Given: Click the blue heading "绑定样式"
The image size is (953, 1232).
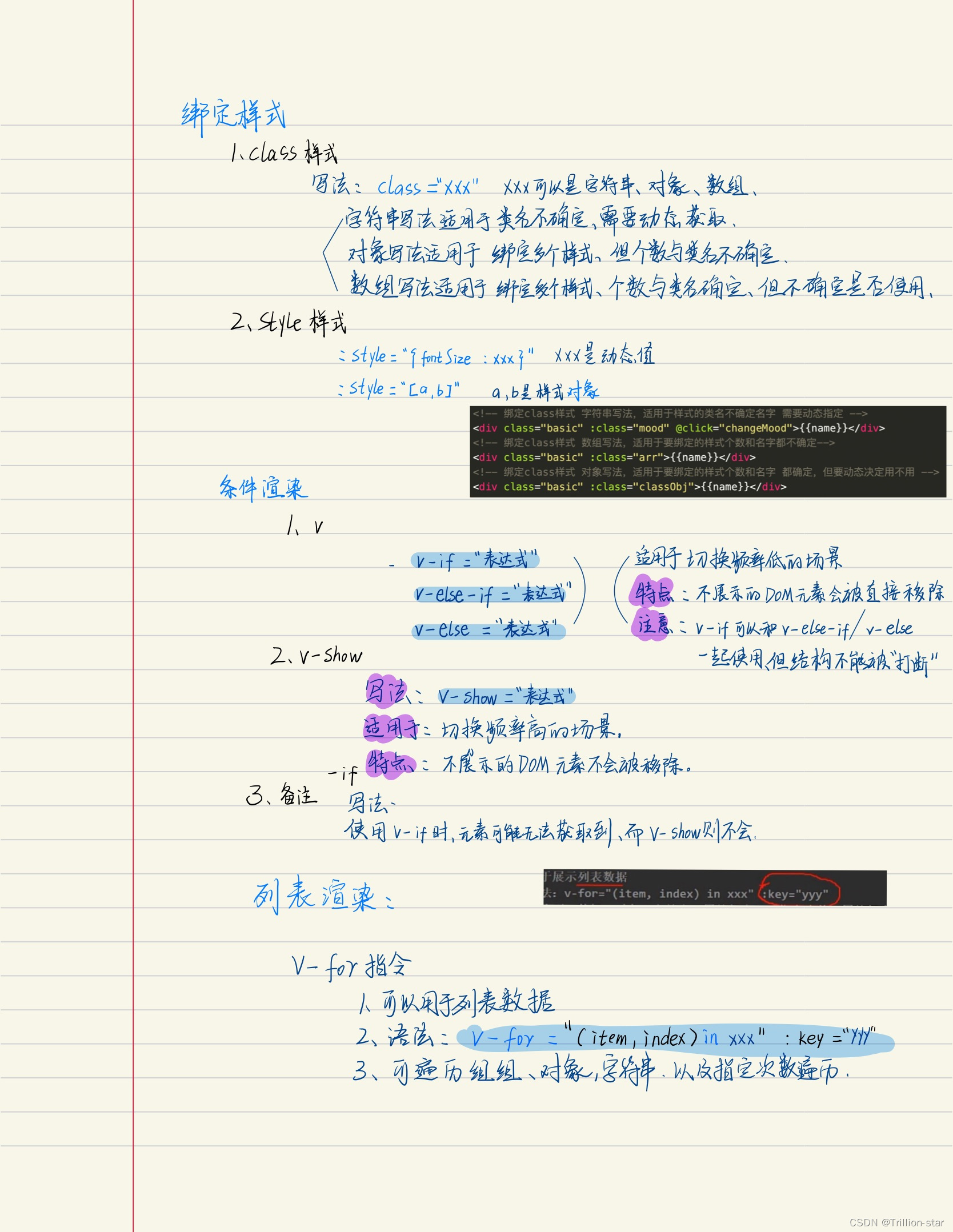Looking at the screenshot, I should pyautogui.click(x=233, y=117).
